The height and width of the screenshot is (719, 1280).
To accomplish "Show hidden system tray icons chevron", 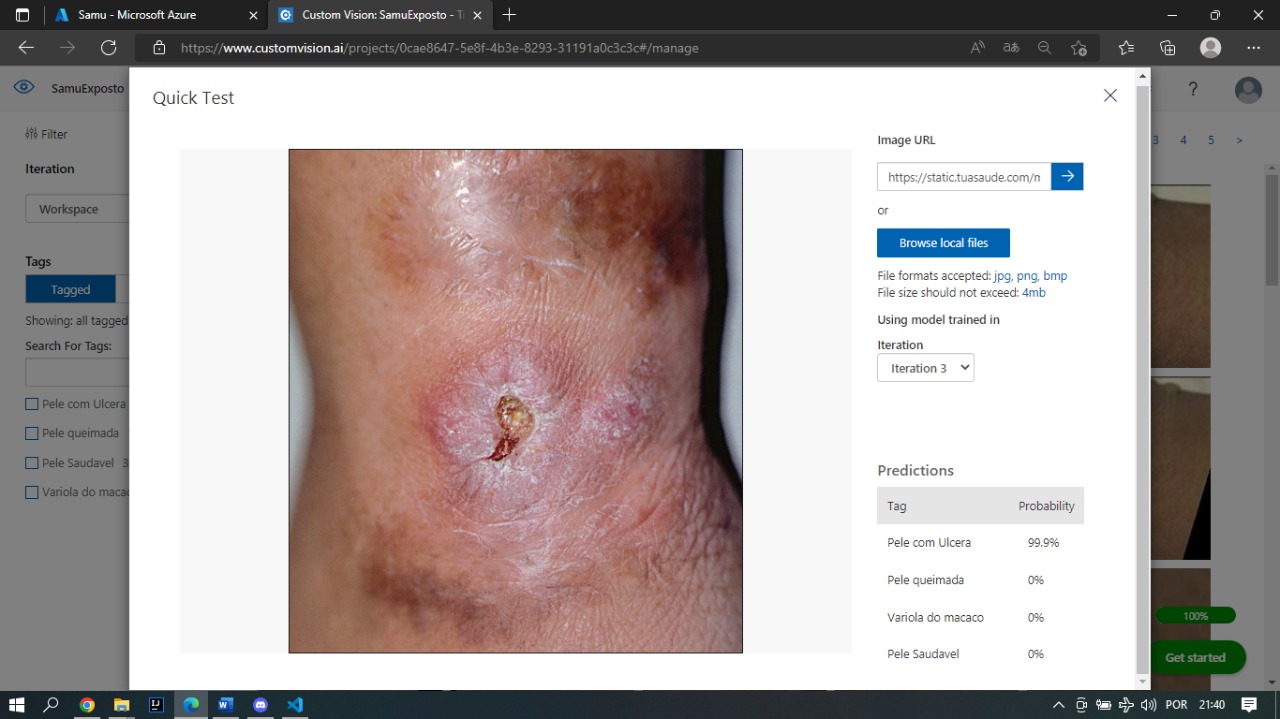I will pos(1058,704).
